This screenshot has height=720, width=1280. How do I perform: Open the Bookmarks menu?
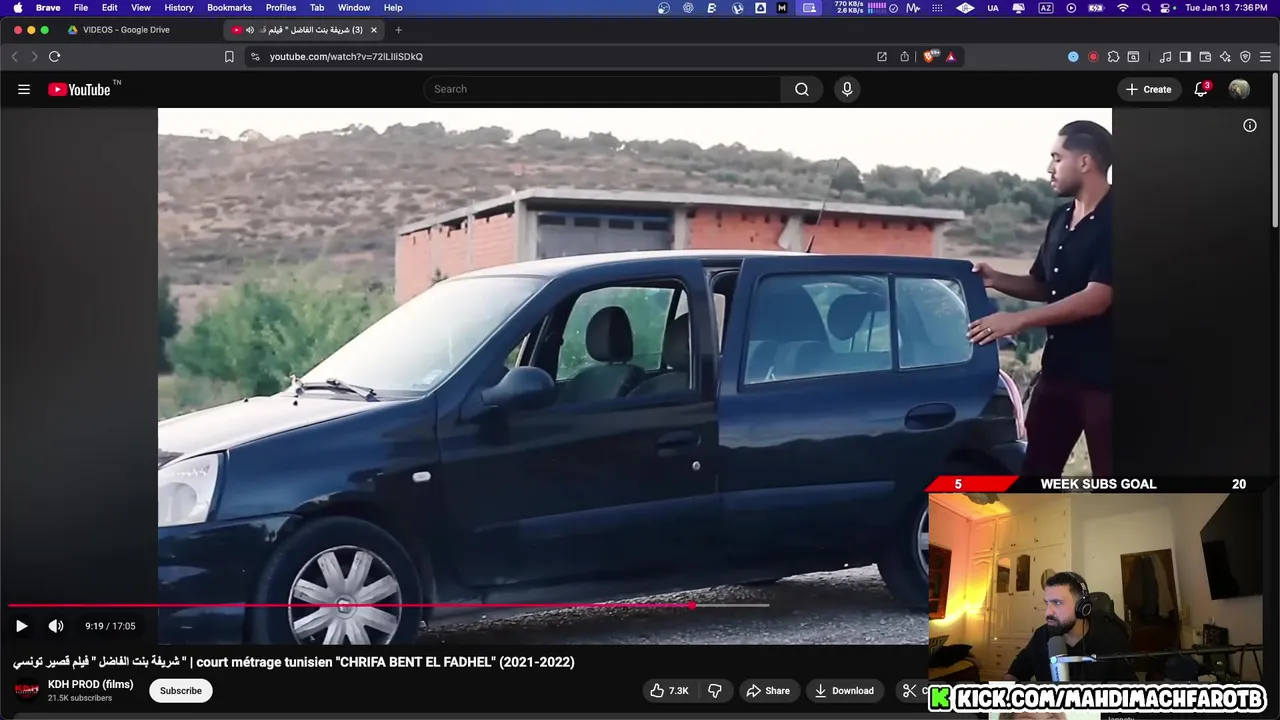pyautogui.click(x=230, y=7)
